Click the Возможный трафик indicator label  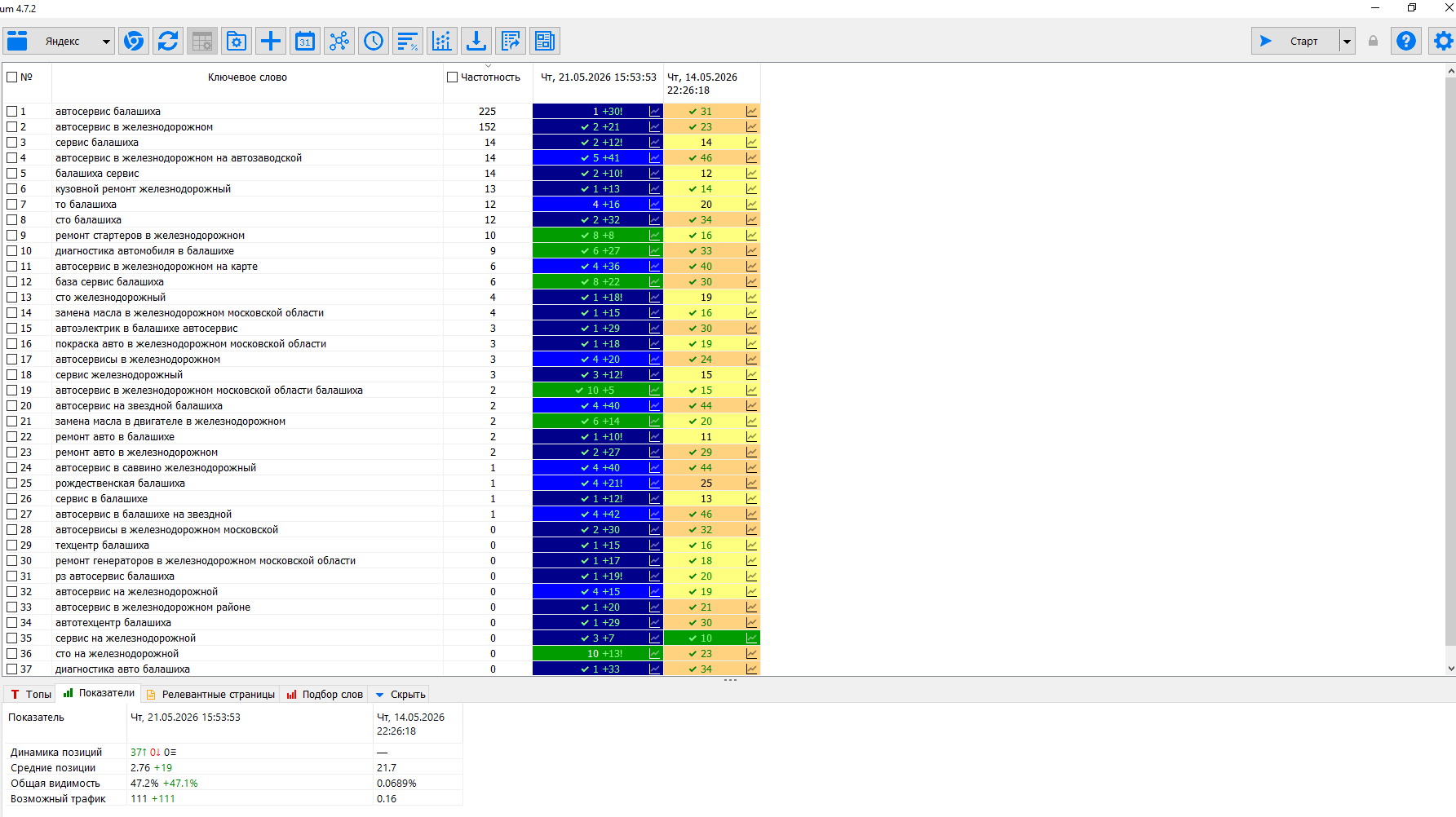(x=58, y=798)
